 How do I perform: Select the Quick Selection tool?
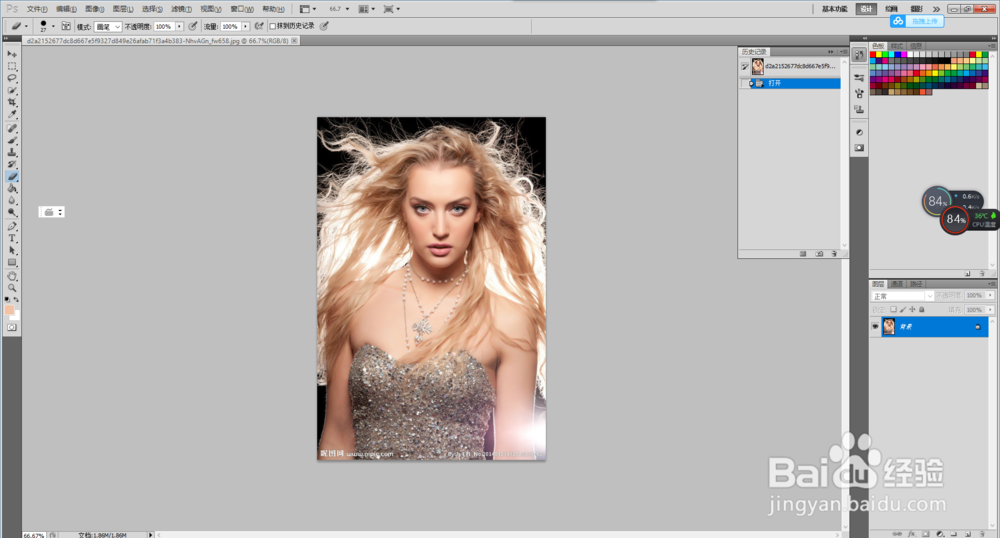(x=11, y=91)
